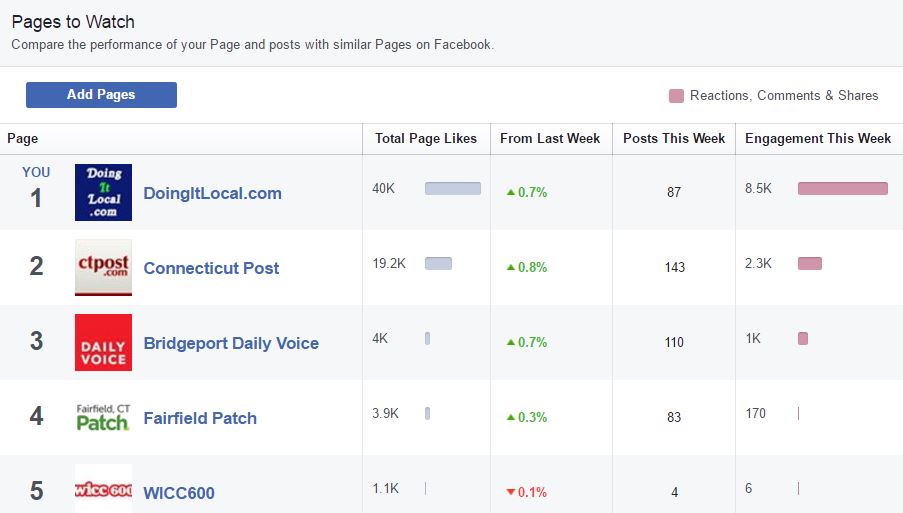Open the Connecticut Post ctpost logo
Screen dimensions: 903x513
click(x=103, y=267)
